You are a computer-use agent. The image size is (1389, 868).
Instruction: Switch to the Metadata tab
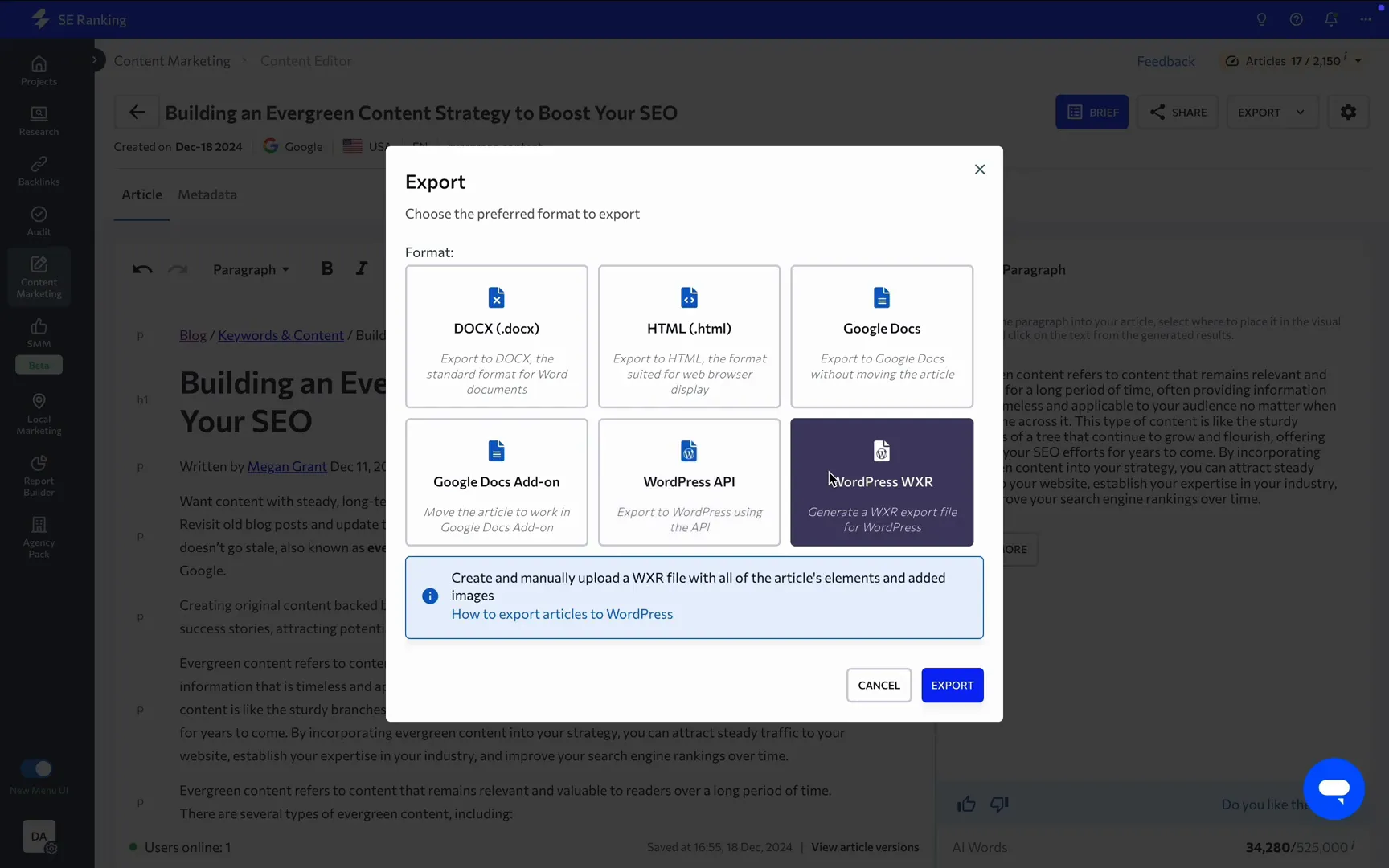tap(207, 194)
